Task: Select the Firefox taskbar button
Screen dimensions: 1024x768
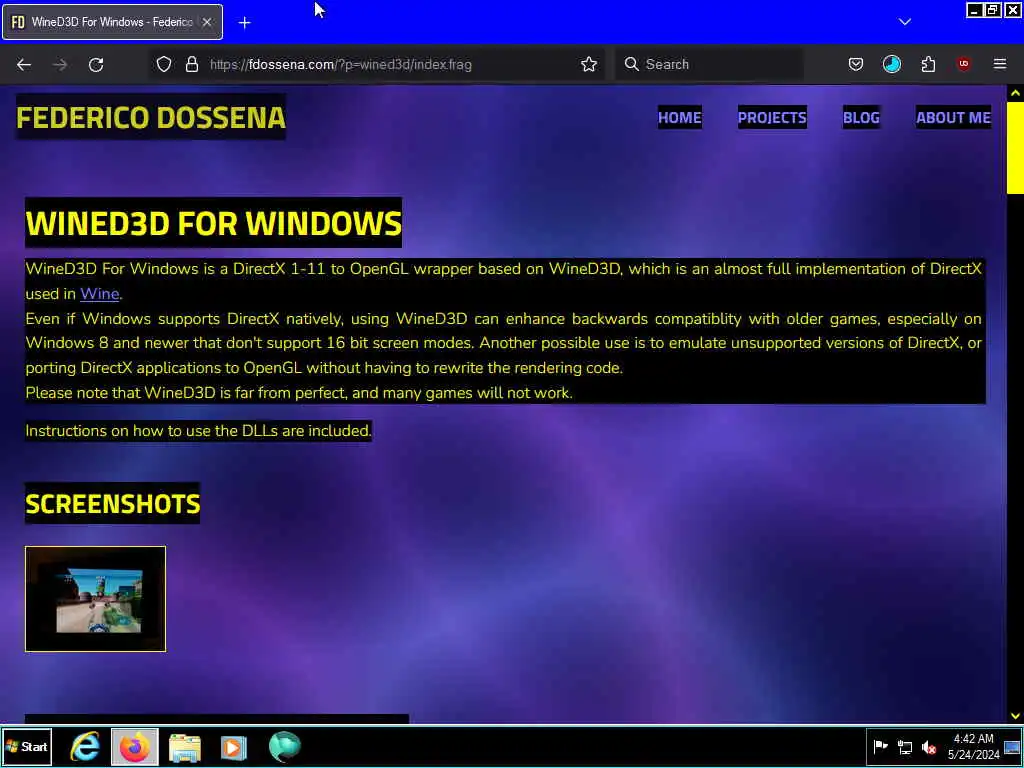Action: (x=135, y=746)
